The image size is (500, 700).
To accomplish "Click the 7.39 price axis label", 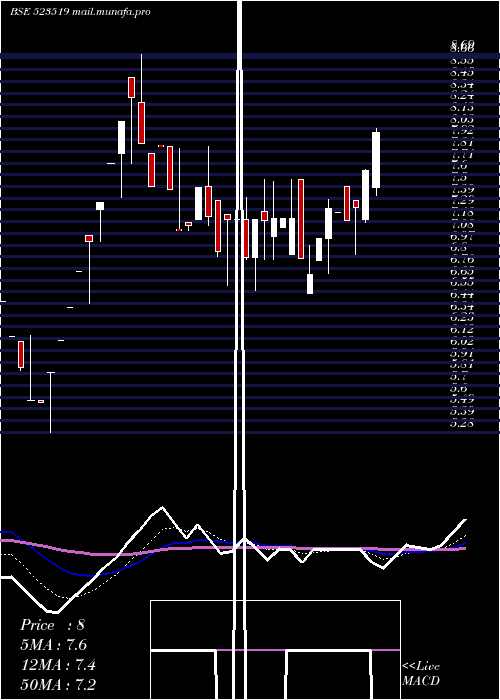I will pos(462,190).
